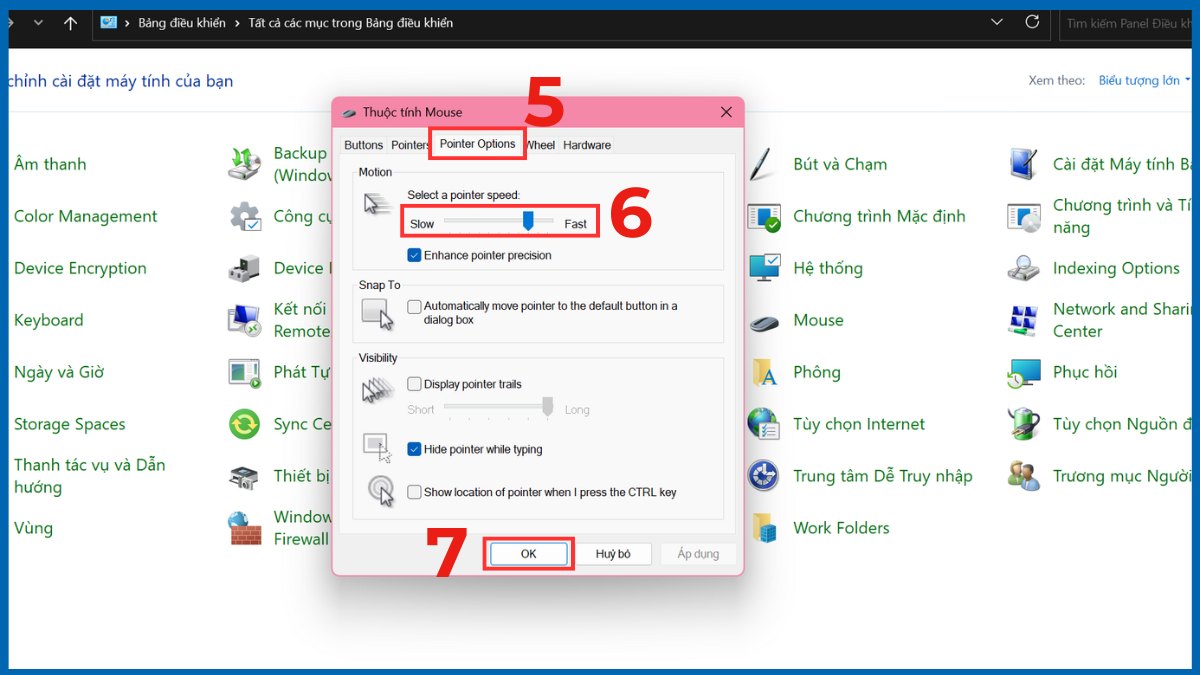This screenshot has width=1200, height=675.
Task: Enable Display pointer trails
Action: point(415,383)
